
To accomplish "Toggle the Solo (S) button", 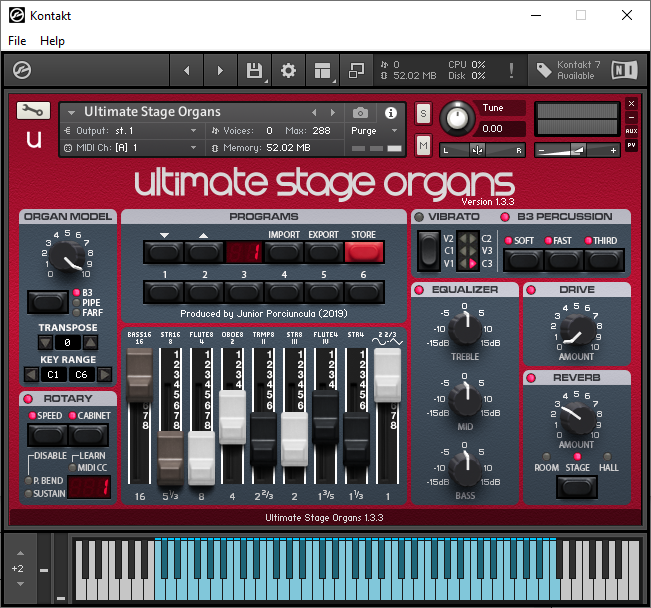I will click(423, 113).
